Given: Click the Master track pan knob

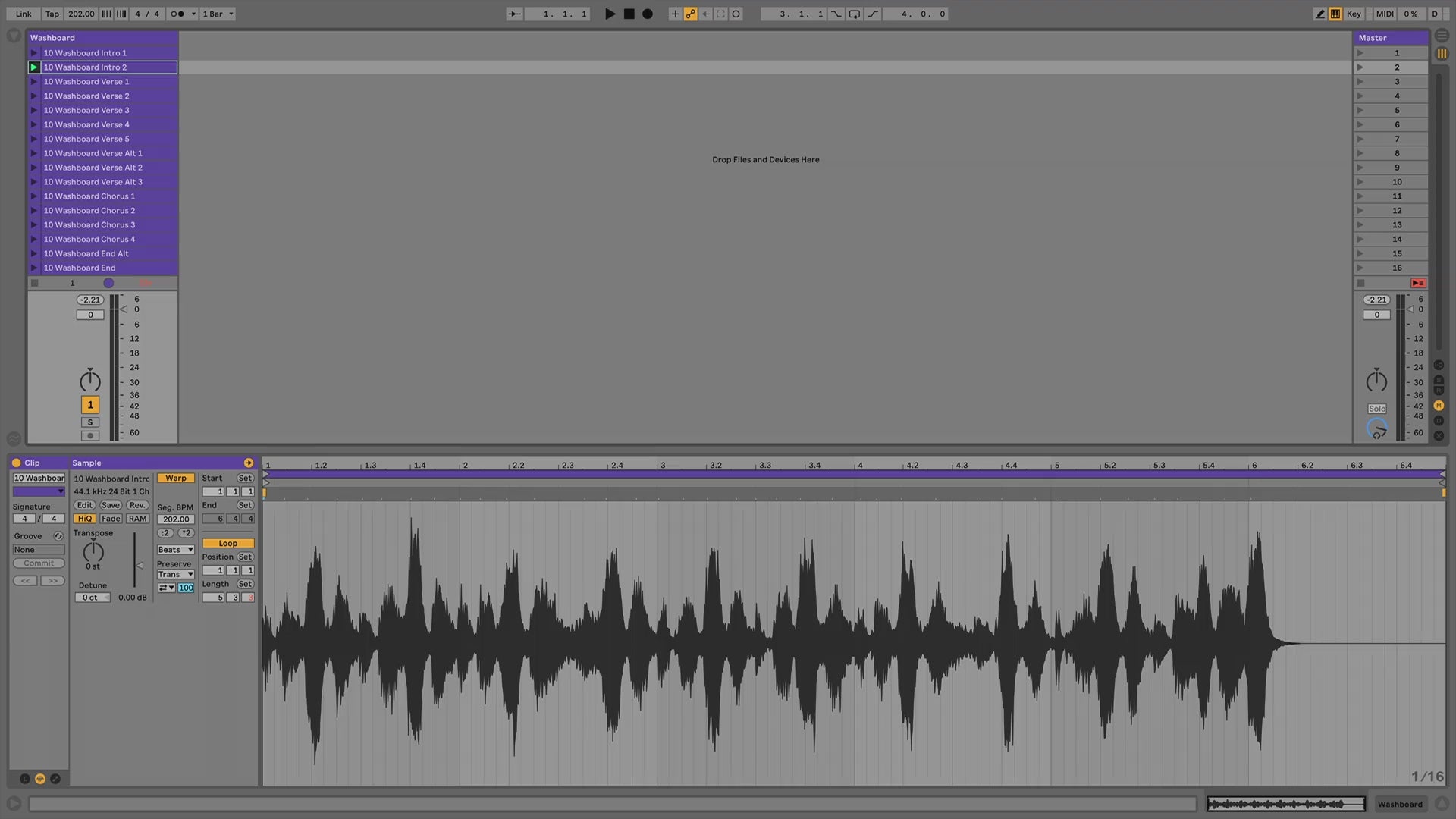Looking at the screenshot, I should tap(1376, 381).
